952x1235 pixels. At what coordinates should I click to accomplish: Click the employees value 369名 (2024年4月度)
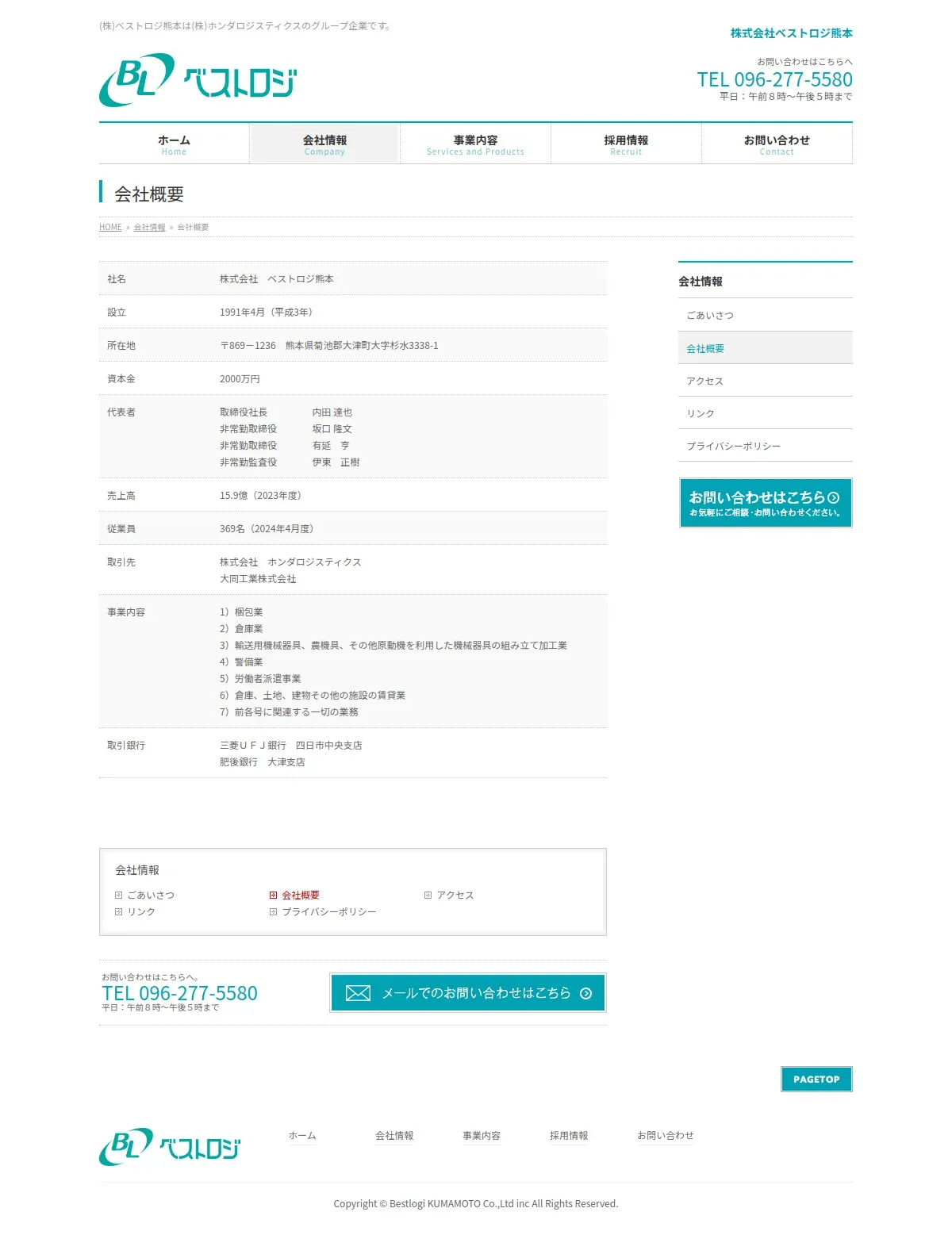[267, 529]
